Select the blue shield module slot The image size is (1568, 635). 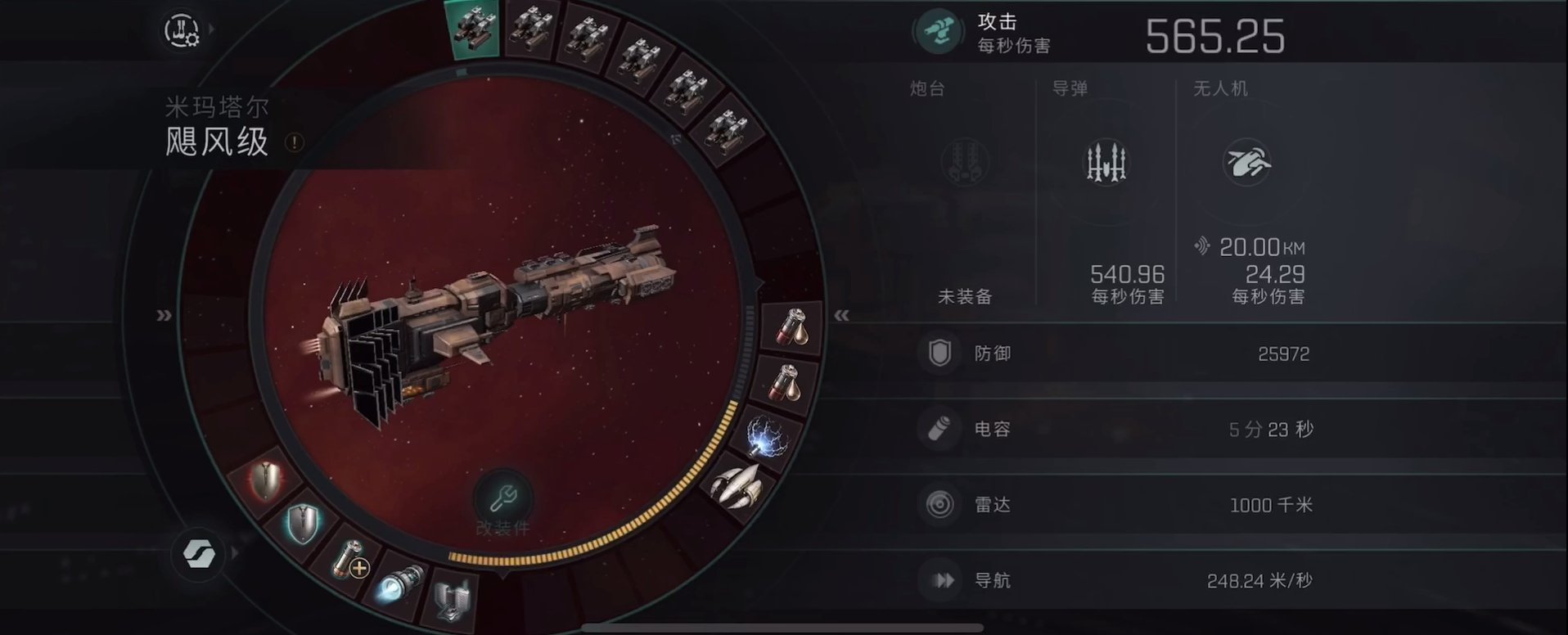coord(303,523)
